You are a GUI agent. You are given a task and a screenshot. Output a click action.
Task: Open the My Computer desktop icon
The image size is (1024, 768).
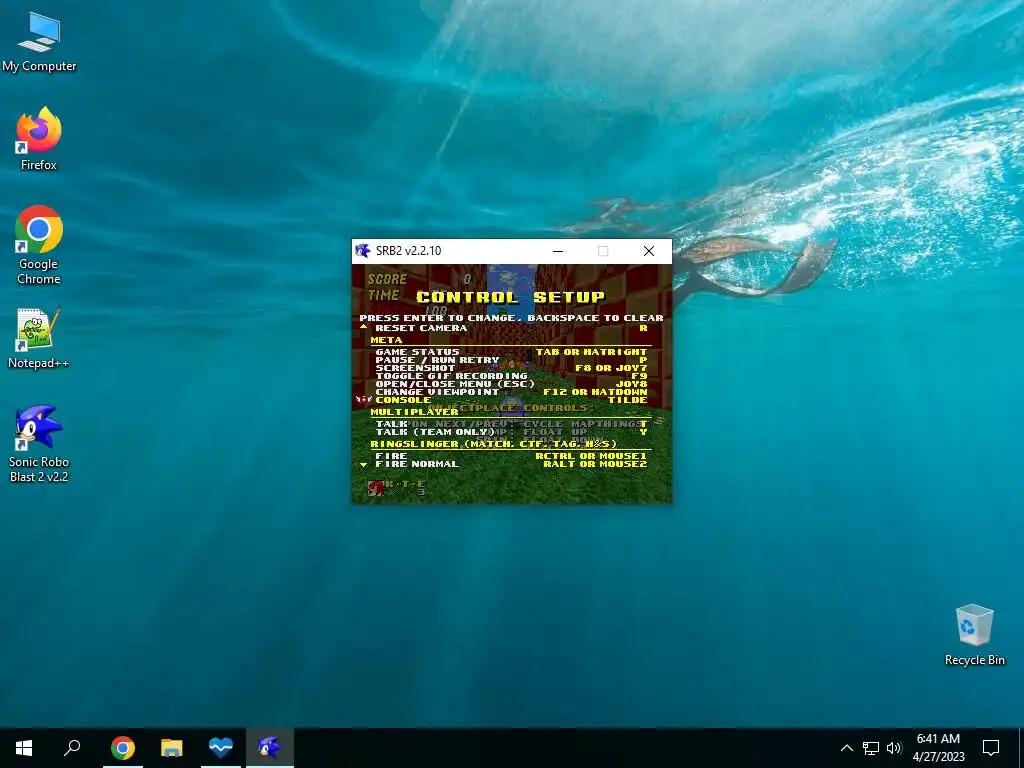(x=39, y=42)
